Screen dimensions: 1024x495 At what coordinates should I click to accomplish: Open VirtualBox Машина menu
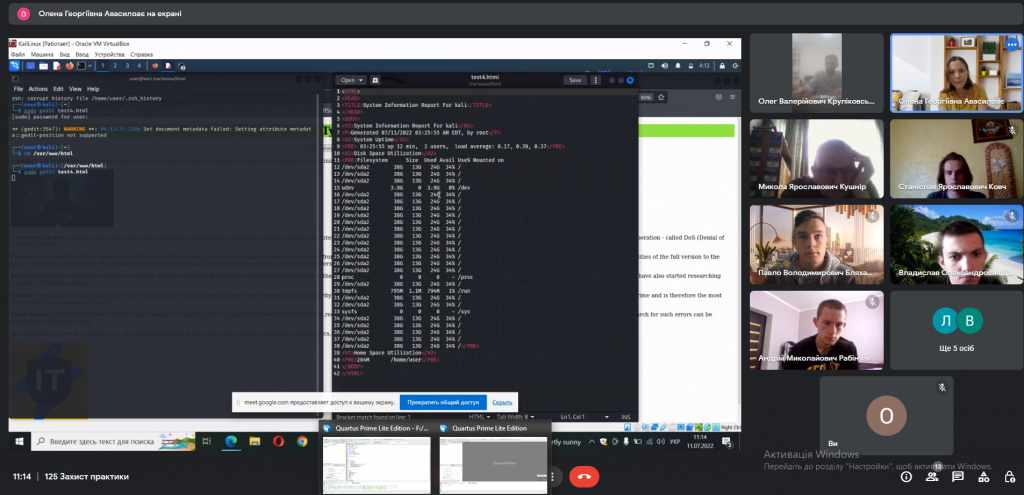[x=42, y=55]
